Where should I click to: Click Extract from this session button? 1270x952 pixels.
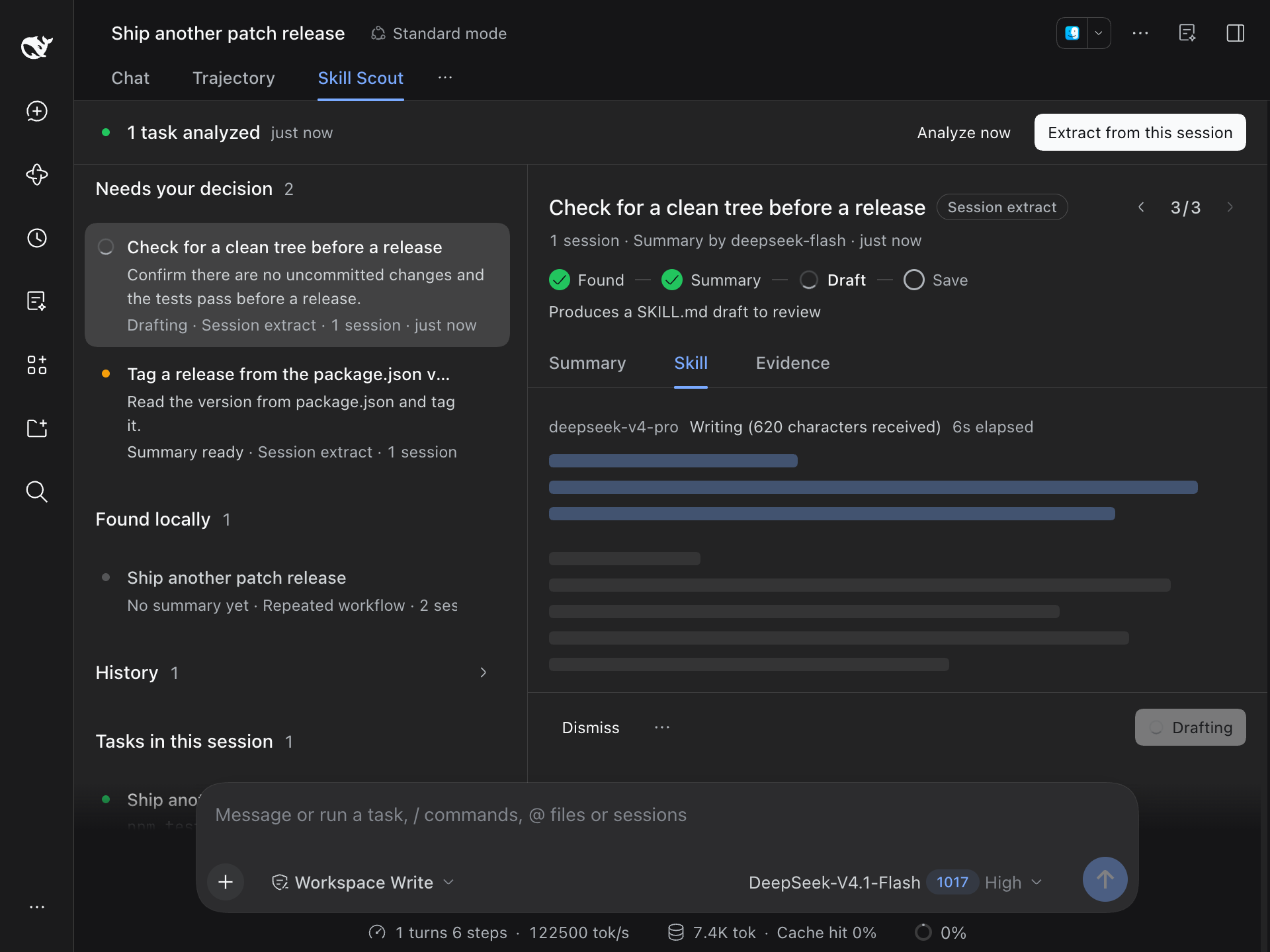coord(1140,132)
